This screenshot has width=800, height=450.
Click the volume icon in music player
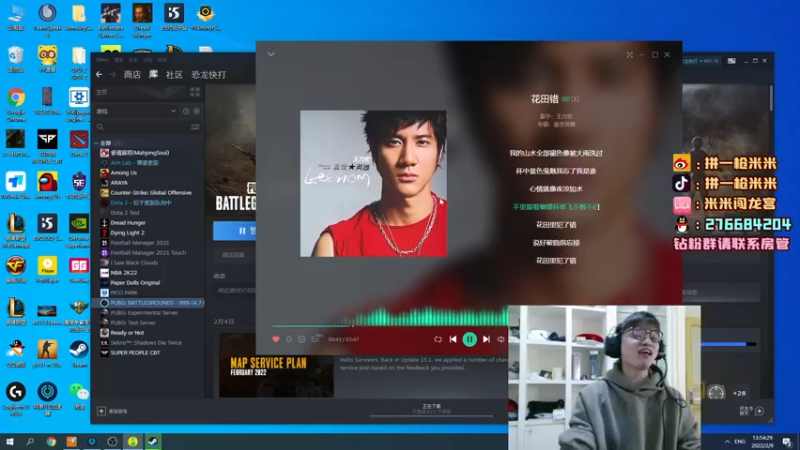[501, 339]
